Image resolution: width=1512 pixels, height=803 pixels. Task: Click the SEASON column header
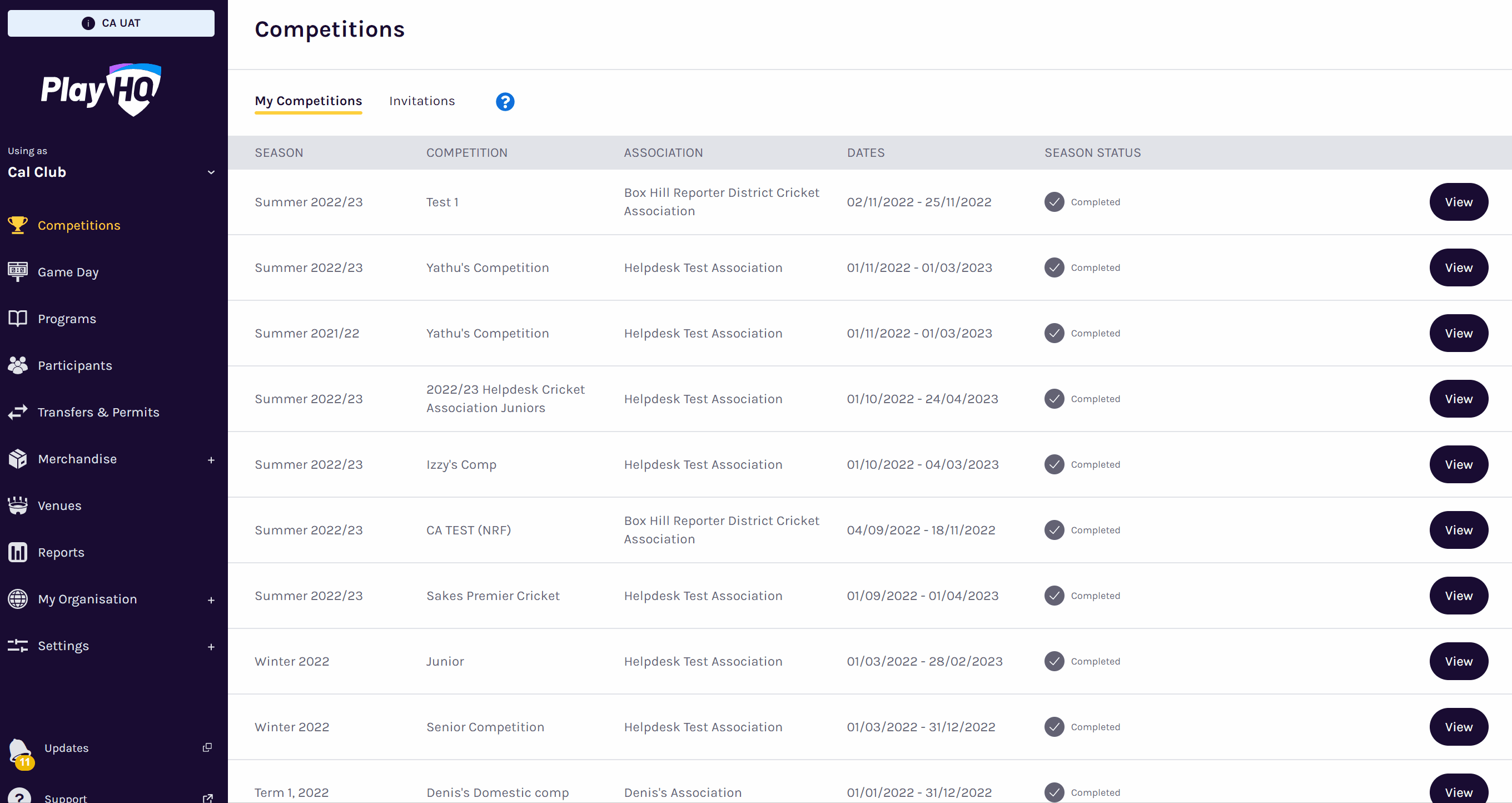[279, 152]
